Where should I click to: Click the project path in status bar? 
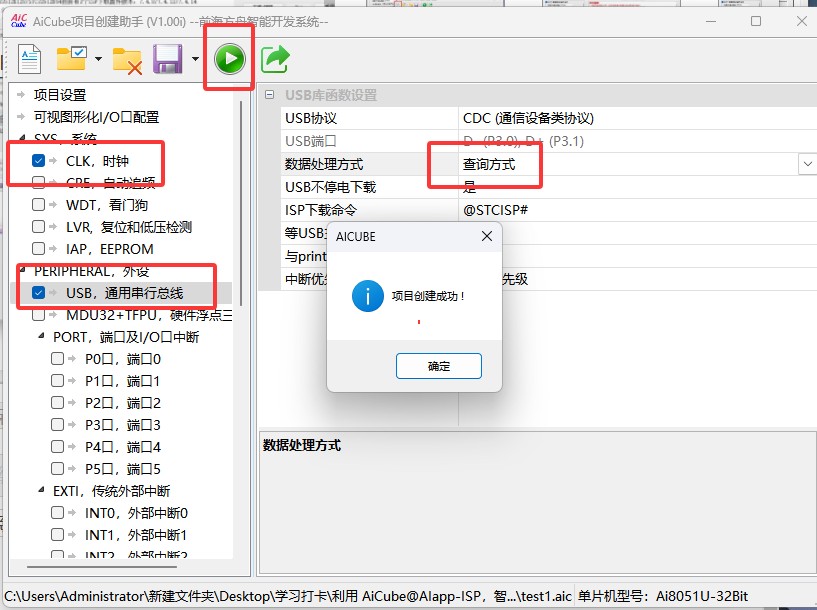click(288, 596)
